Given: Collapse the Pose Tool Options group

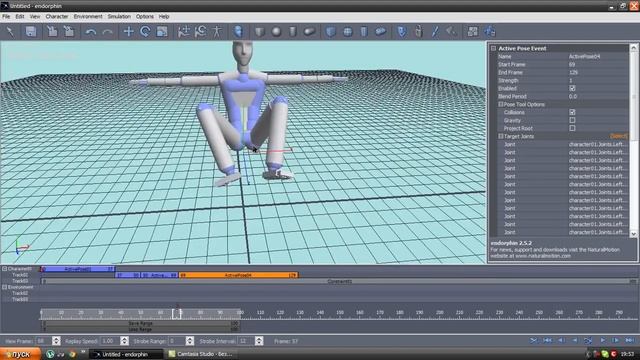Looking at the screenshot, I should point(500,104).
